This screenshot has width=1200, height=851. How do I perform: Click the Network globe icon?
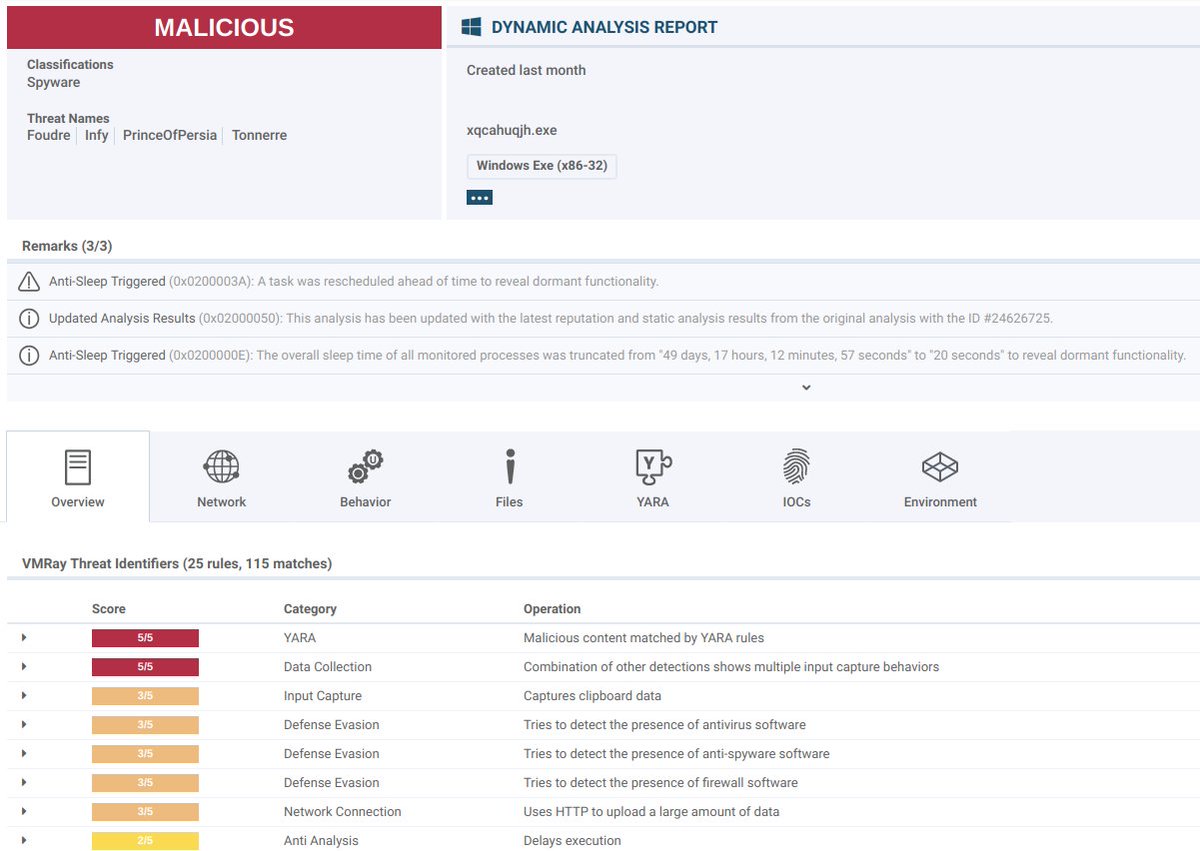coord(221,466)
